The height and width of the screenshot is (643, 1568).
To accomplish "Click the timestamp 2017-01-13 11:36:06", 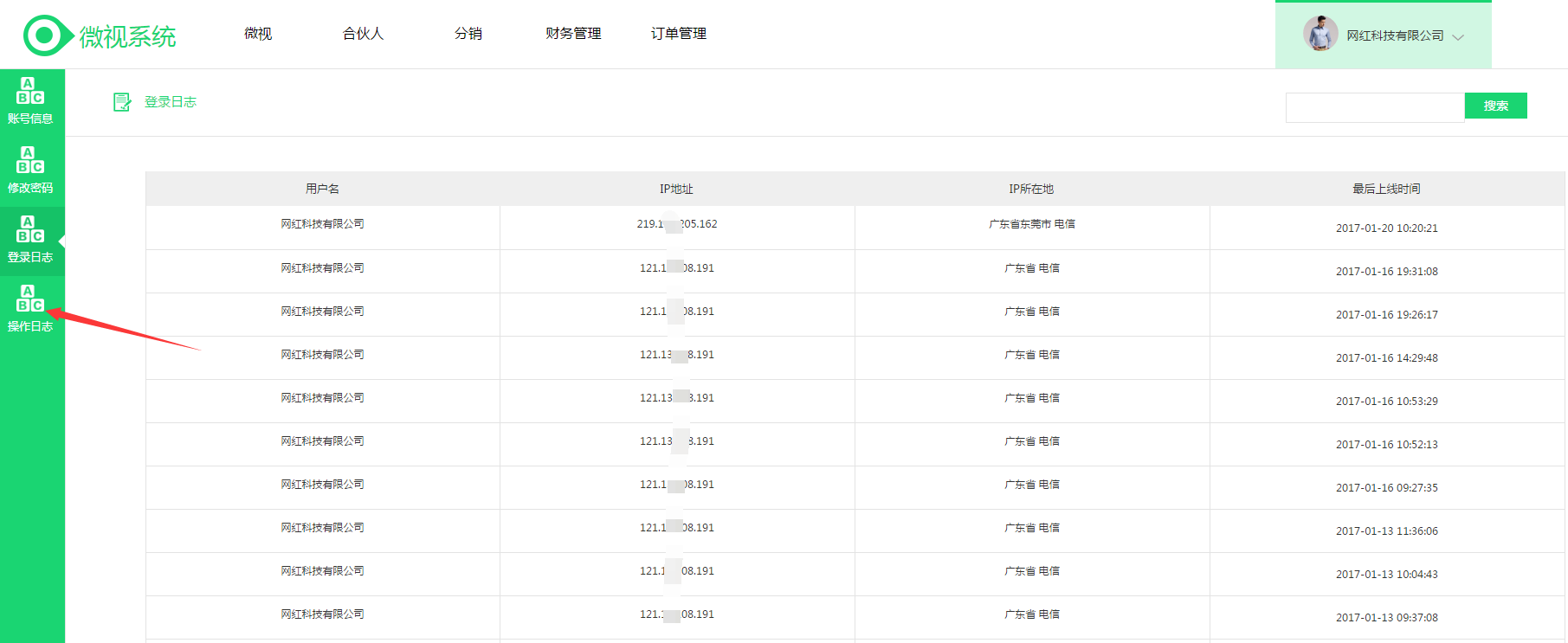I will 1387,531.
